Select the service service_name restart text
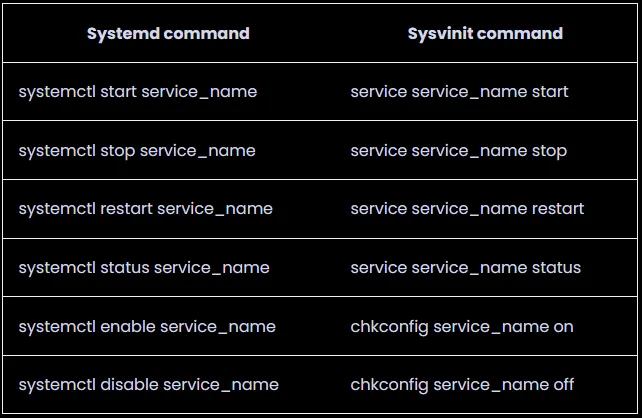This screenshot has height=418, width=642. [467, 209]
